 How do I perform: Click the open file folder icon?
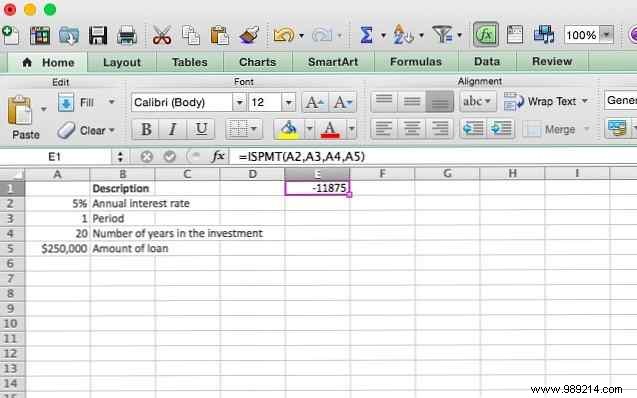tap(69, 35)
